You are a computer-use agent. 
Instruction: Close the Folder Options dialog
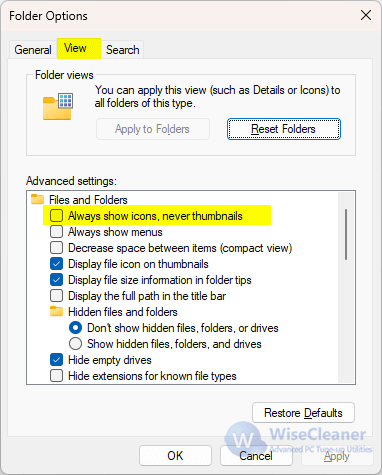[x=366, y=15]
